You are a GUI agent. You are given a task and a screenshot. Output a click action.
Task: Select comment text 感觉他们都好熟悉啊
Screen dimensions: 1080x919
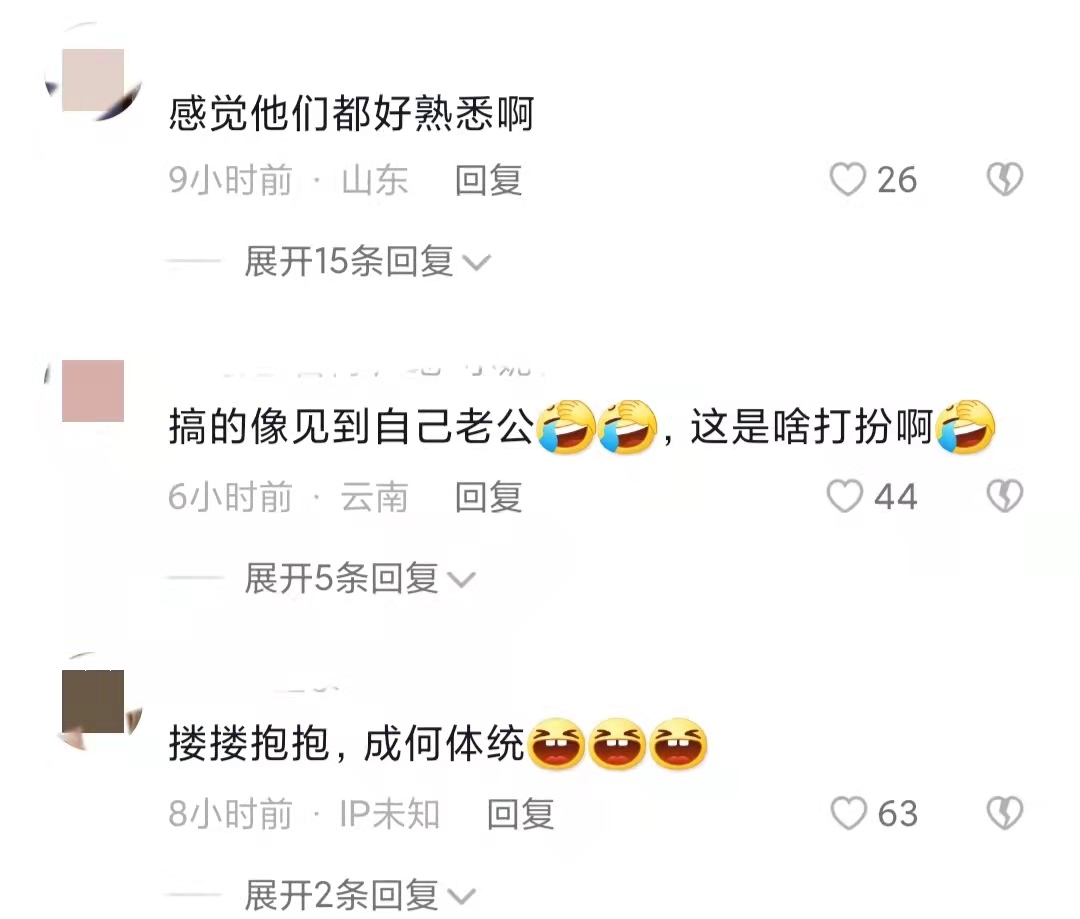[351, 114]
